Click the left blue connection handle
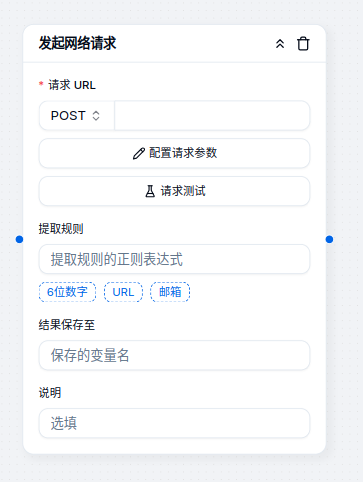Viewport: 363px width, 482px height. pos(20,239)
